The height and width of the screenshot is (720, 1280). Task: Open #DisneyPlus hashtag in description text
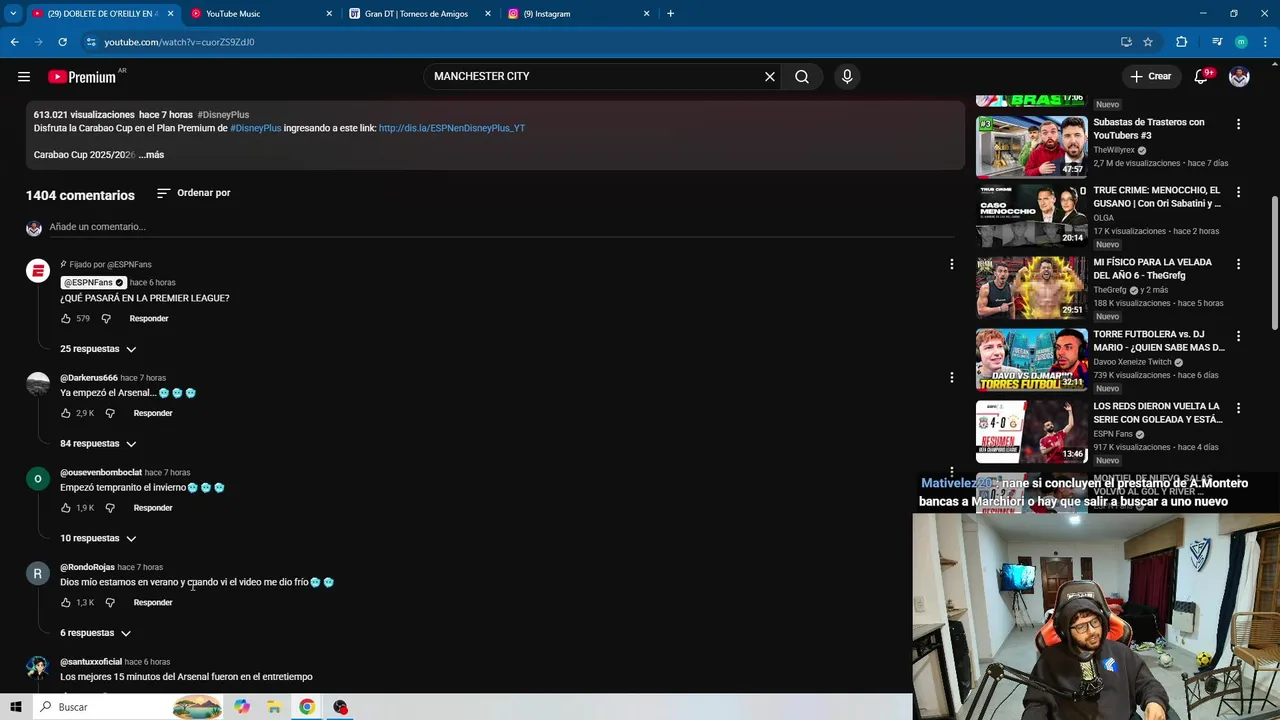(256, 128)
